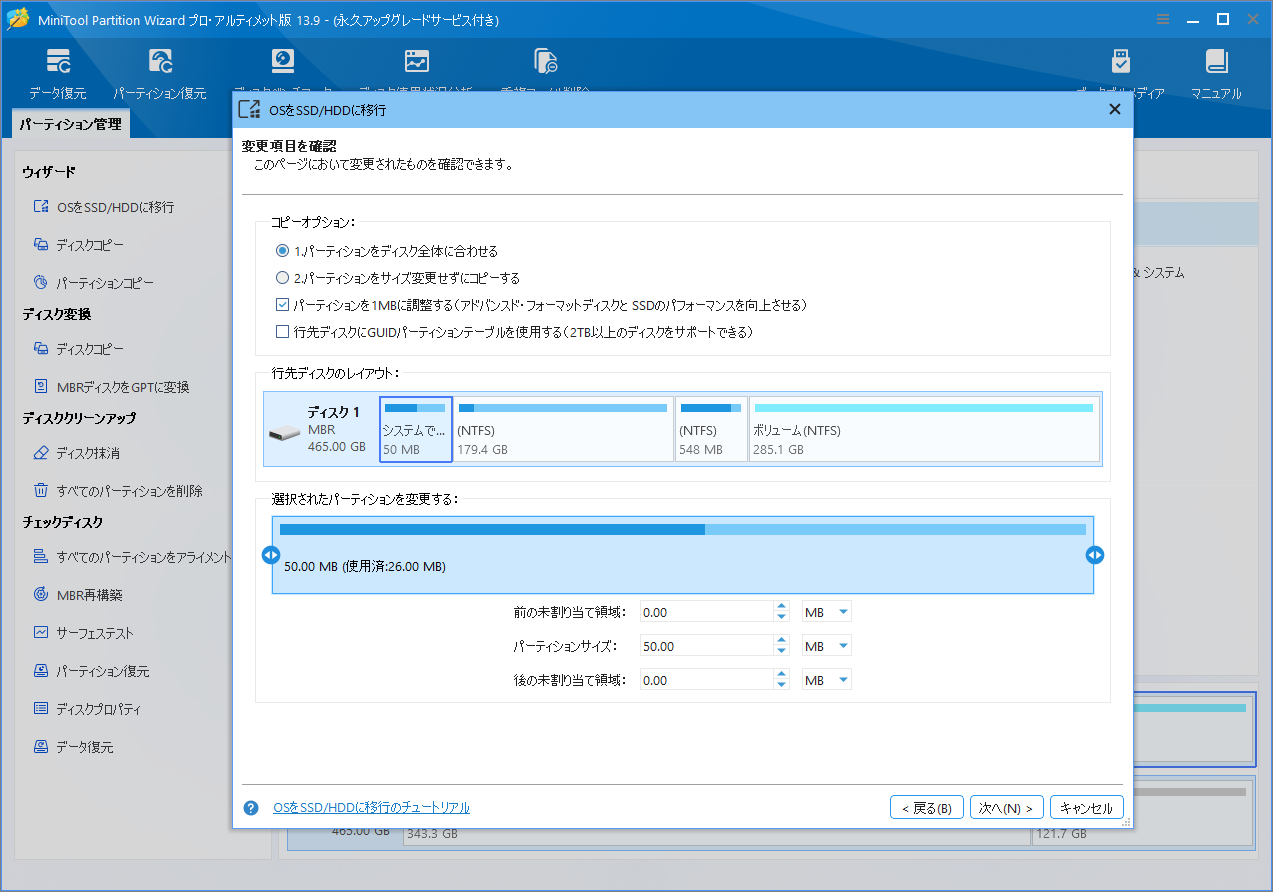The width and height of the screenshot is (1273, 892).
Task: Open the duplicate file removal toolbar icon
Action: pyautogui.click(x=546, y=62)
